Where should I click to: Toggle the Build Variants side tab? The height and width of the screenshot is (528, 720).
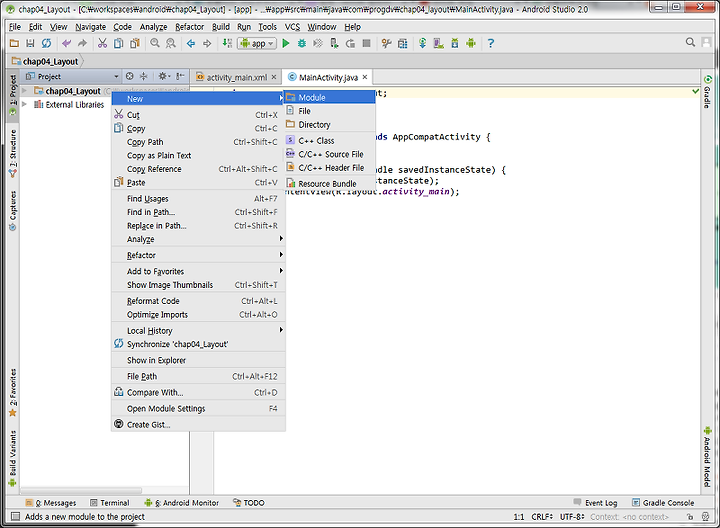point(13,458)
